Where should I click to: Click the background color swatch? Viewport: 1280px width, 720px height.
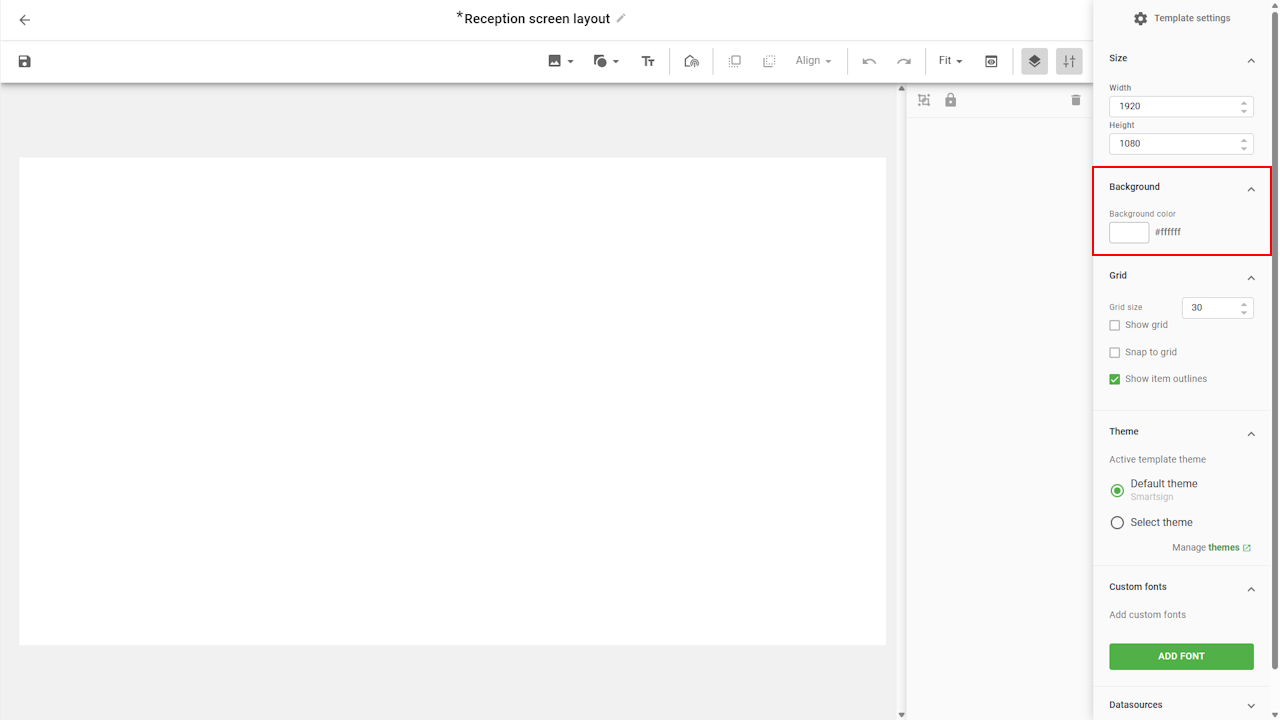pyautogui.click(x=1129, y=232)
